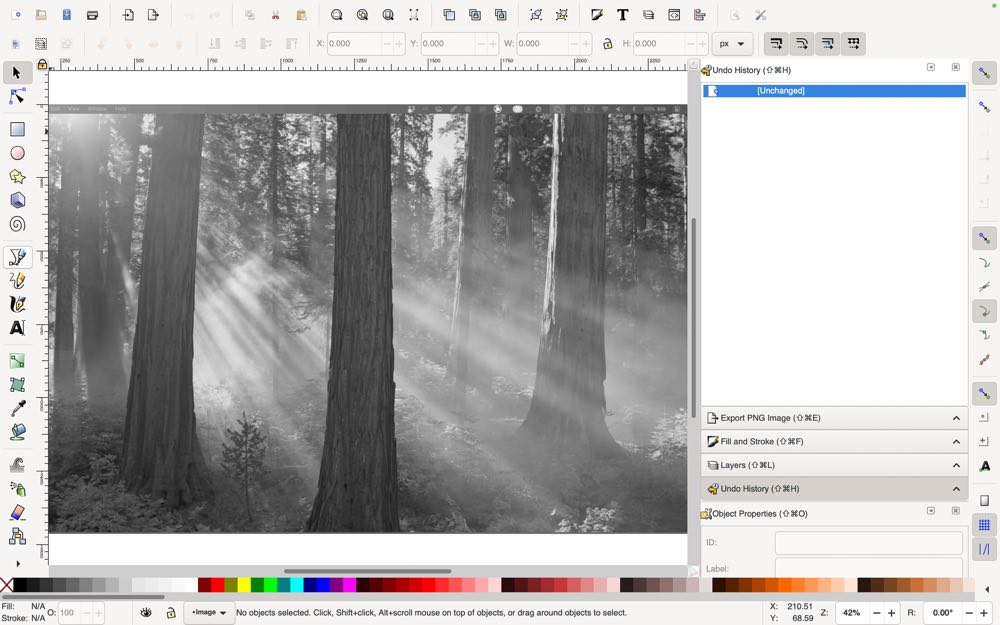The height and width of the screenshot is (625, 1000).
Task: Toggle current layer visibility eye
Action: click(x=145, y=612)
